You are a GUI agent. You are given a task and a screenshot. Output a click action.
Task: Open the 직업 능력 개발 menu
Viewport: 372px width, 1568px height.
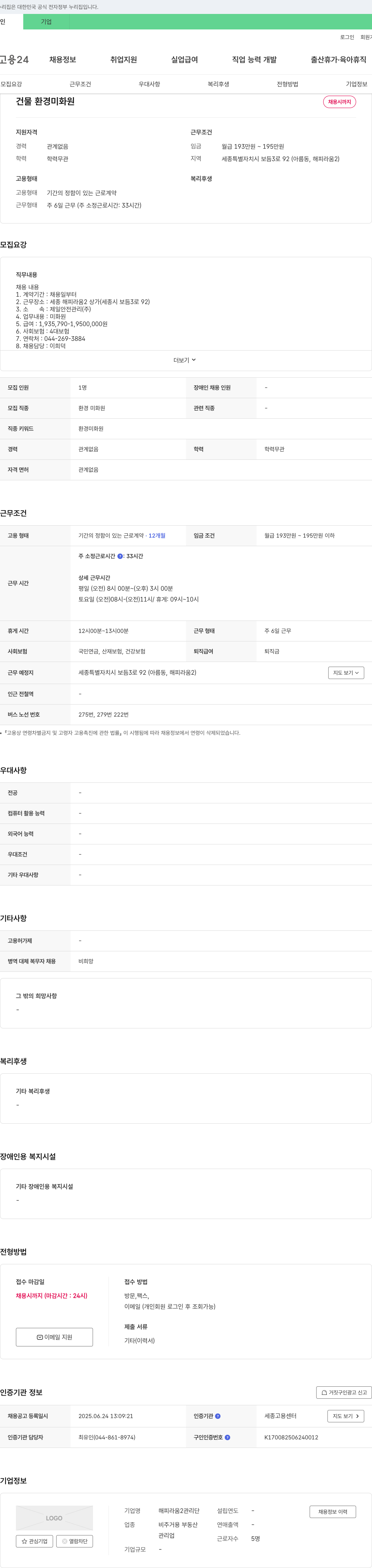[x=255, y=60]
